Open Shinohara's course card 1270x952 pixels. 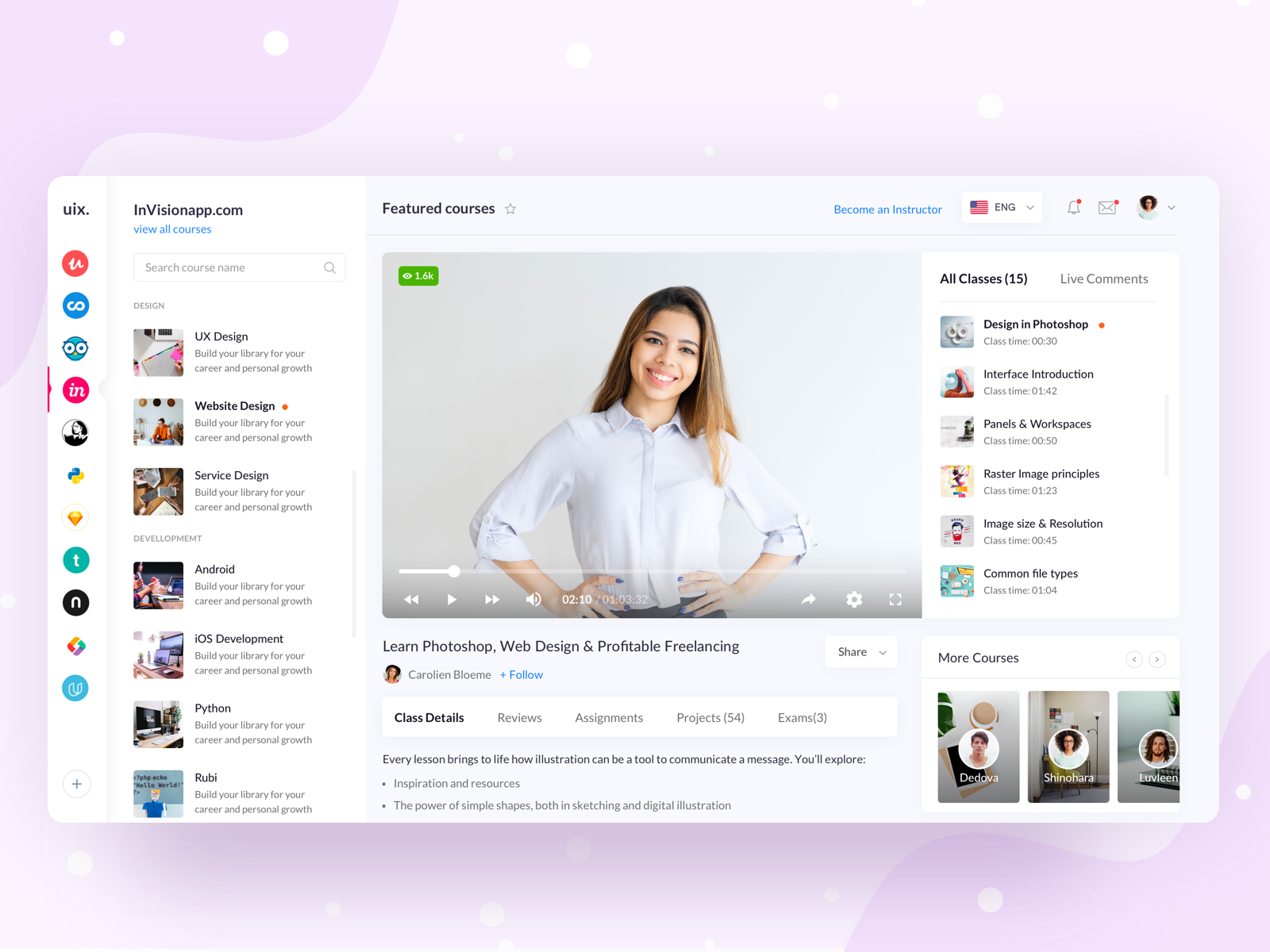pos(1068,747)
